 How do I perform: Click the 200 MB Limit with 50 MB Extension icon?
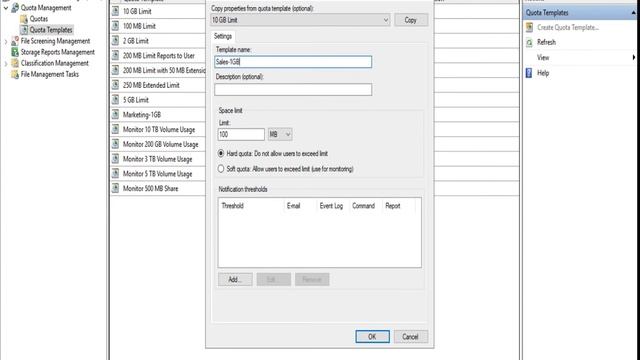pyautogui.click(x=116, y=70)
